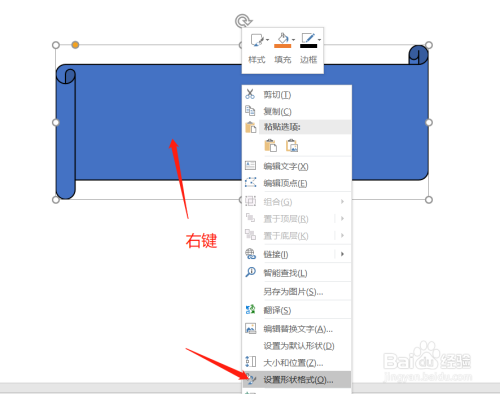Image resolution: width=500 pixels, height=394 pixels.
Task: Click the Edit Text icon
Action: [250, 165]
